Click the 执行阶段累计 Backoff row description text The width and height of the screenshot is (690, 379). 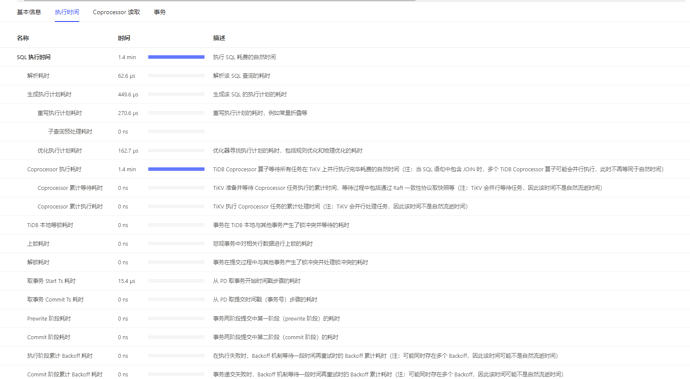(x=385, y=356)
